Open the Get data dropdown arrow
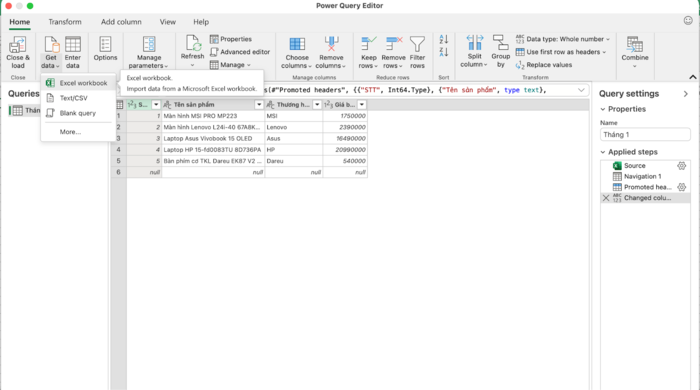 tap(58, 66)
